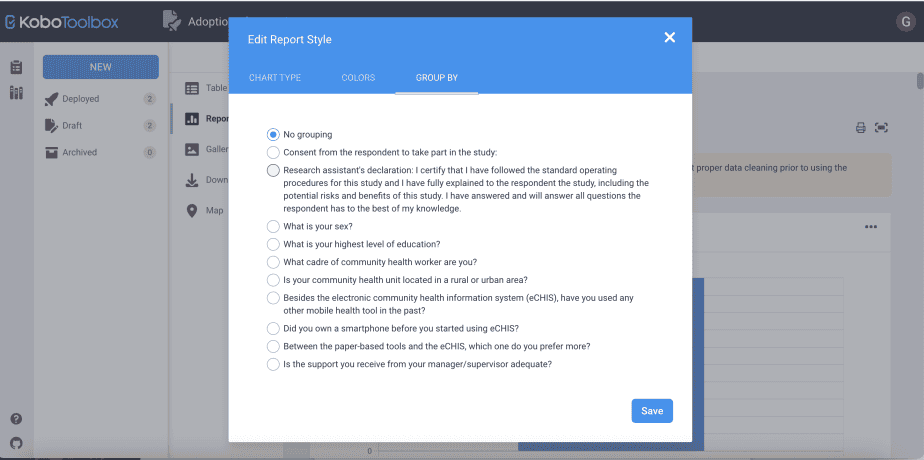This screenshot has height=460, width=924.
Task: Click the user account avatar G
Action: [x=905, y=21]
